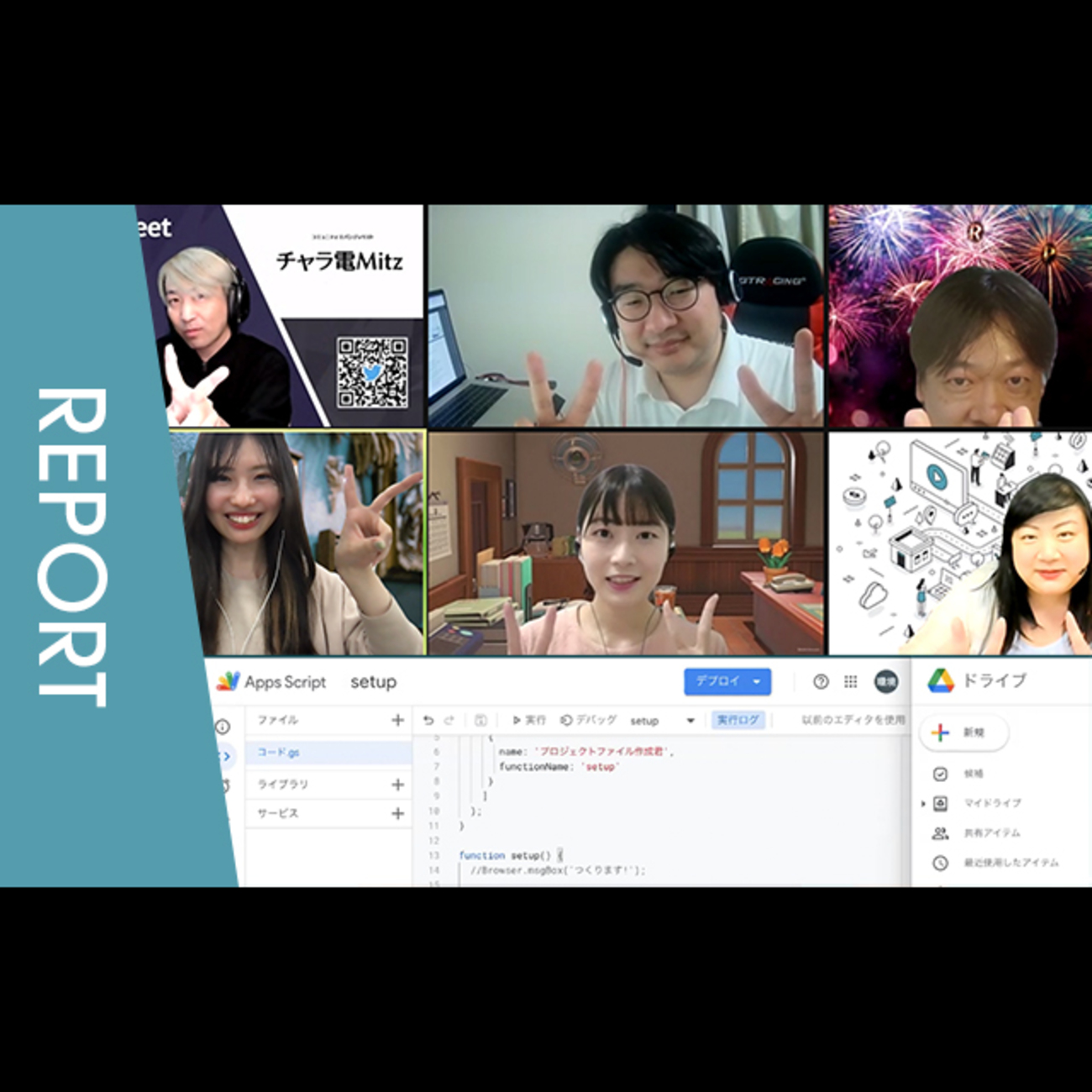This screenshot has height=1092, width=1092.
Task: Open the account avatar in Apps Script
Action: (886, 681)
